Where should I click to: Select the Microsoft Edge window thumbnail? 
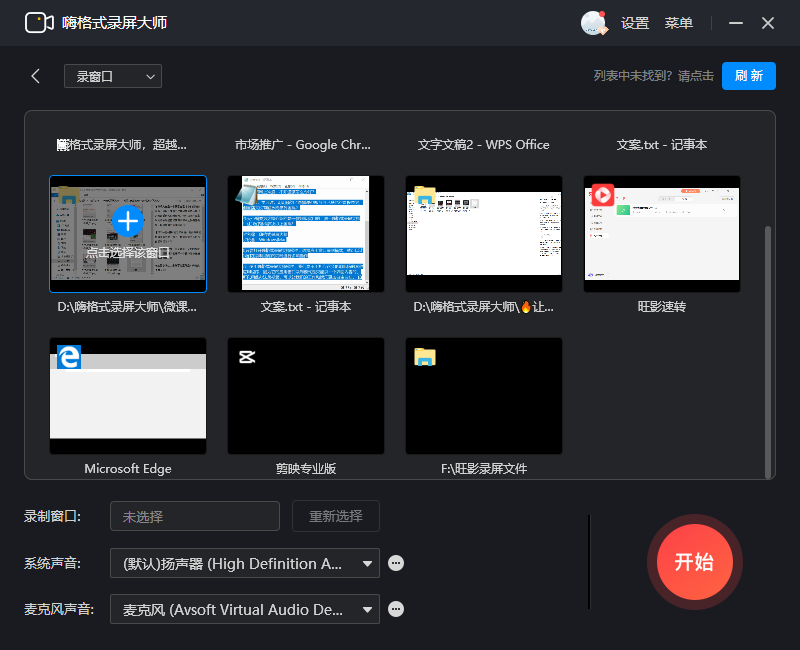(x=128, y=395)
